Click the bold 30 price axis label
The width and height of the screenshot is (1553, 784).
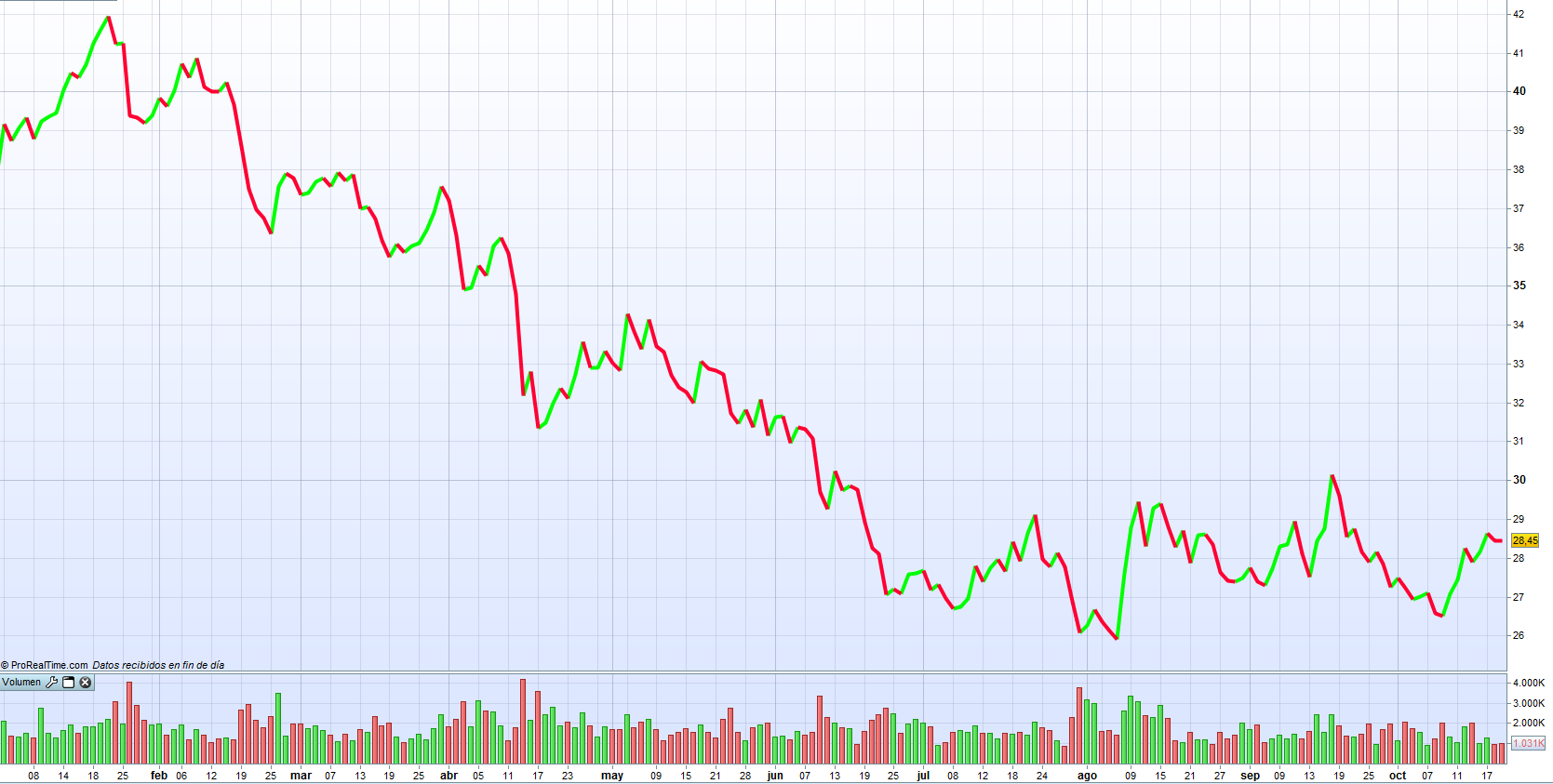(1520, 480)
